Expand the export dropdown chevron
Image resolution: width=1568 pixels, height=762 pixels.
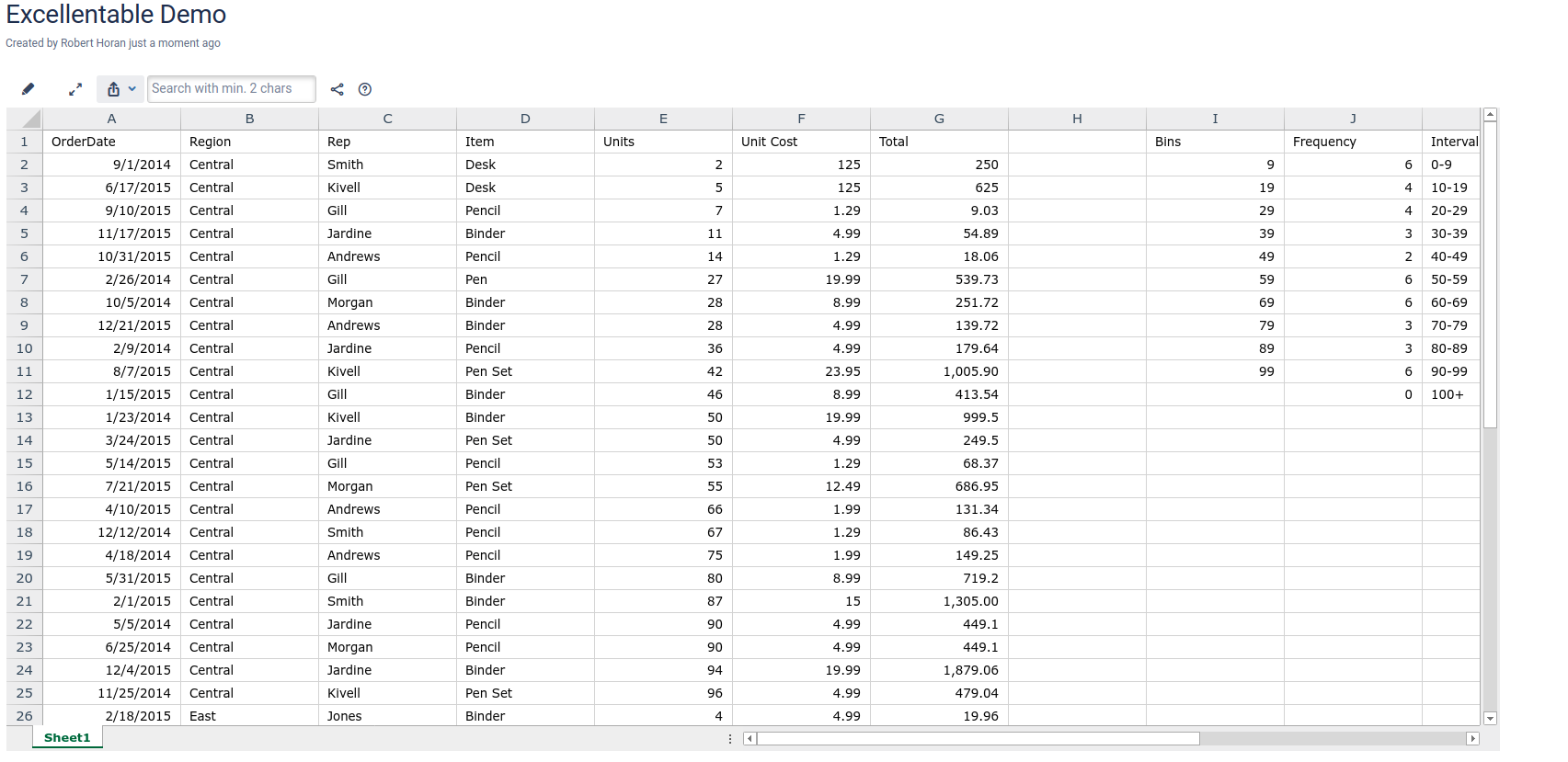[x=132, y=89]
